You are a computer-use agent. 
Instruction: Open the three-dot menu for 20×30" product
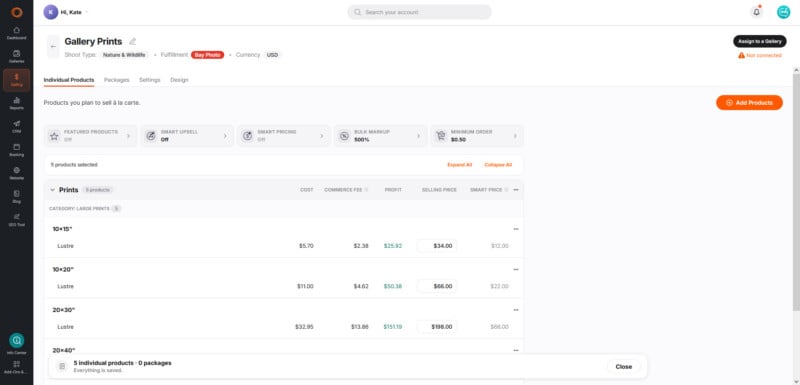coord(516,310)
